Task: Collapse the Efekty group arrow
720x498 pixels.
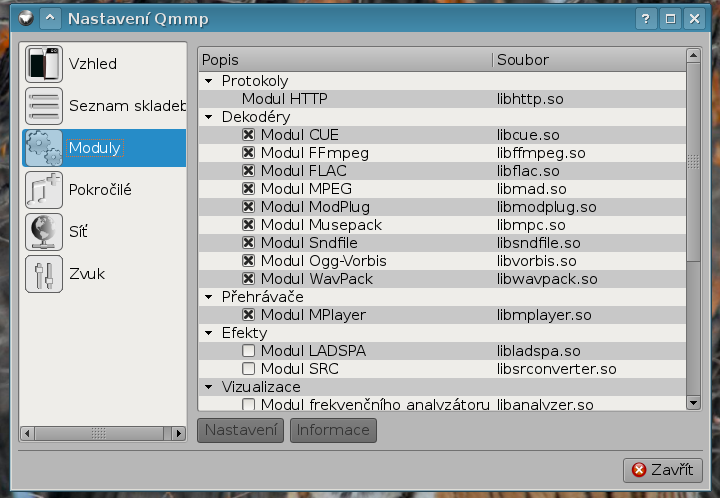Action: pos(209,333)
